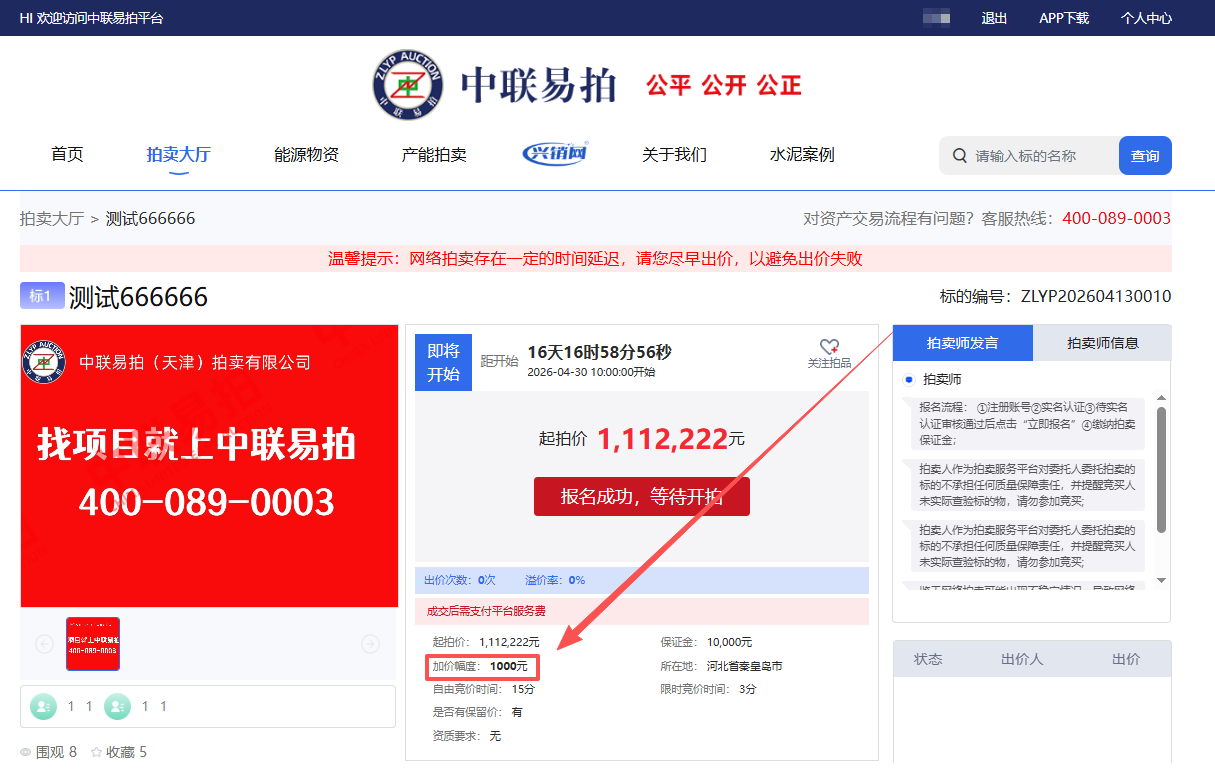Click start time 2026-04-30 10:00:00开始
The height and width of the screenshot is (781, 1215).
(591, 372)
